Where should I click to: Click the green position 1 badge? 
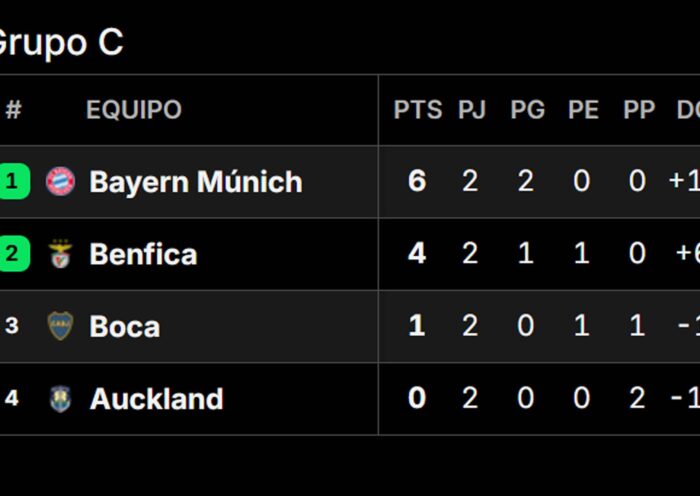14,181
